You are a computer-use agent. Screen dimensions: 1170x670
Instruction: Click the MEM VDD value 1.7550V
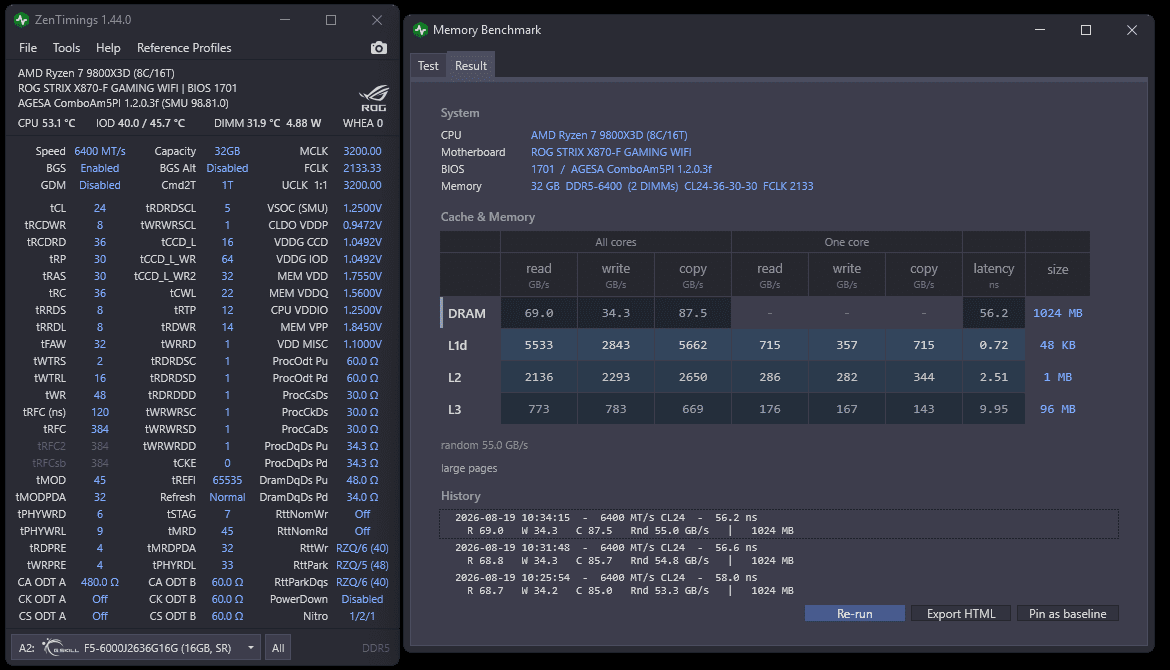coord(362,276)
